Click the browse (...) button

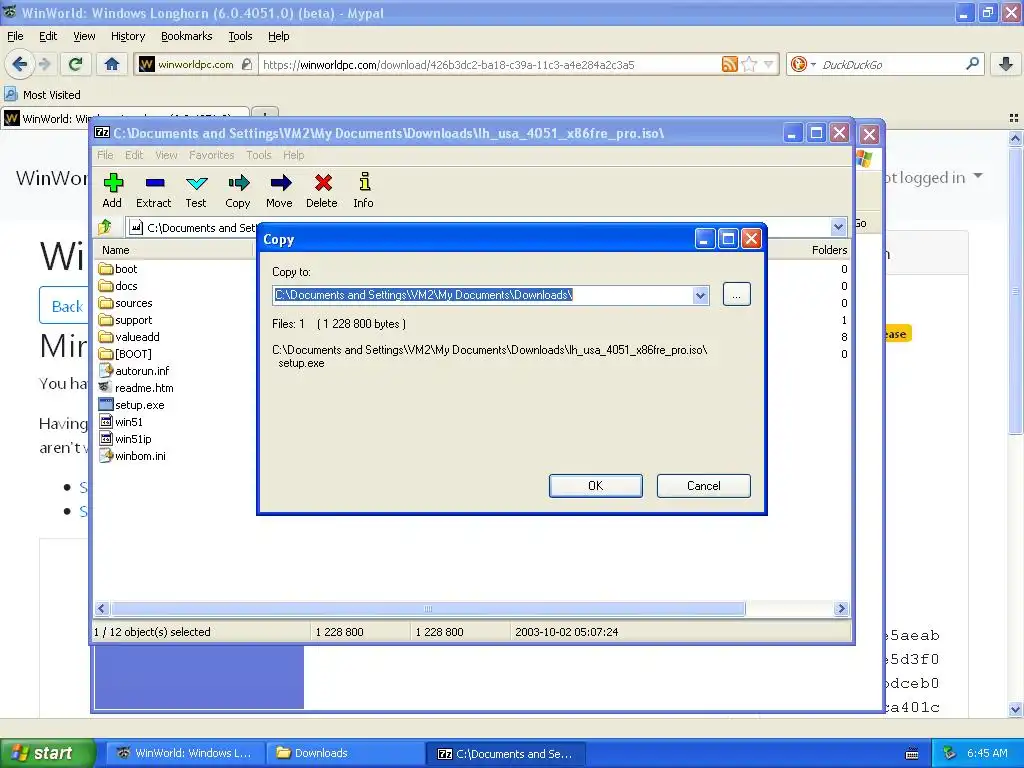(737, 295)
